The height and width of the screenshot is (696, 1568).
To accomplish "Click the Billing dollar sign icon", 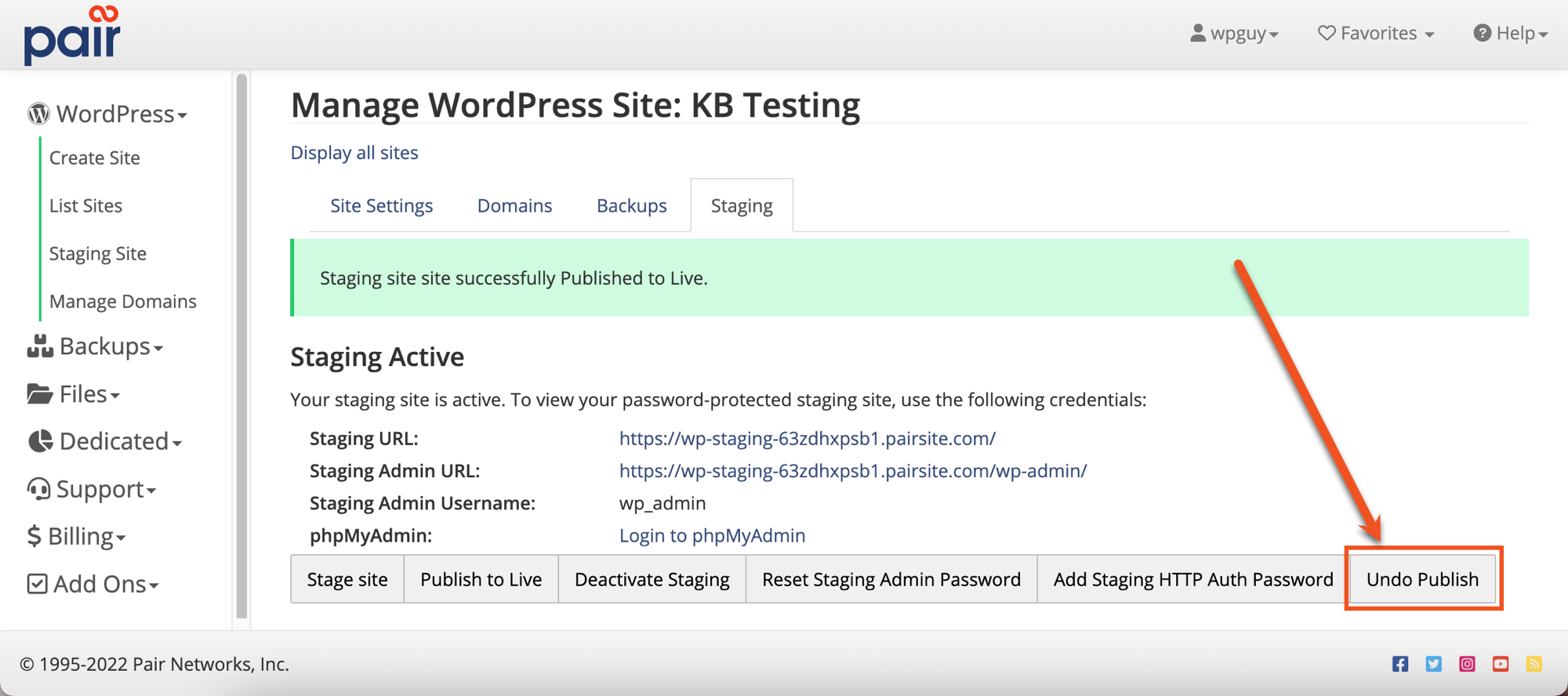I will (34, 536).
